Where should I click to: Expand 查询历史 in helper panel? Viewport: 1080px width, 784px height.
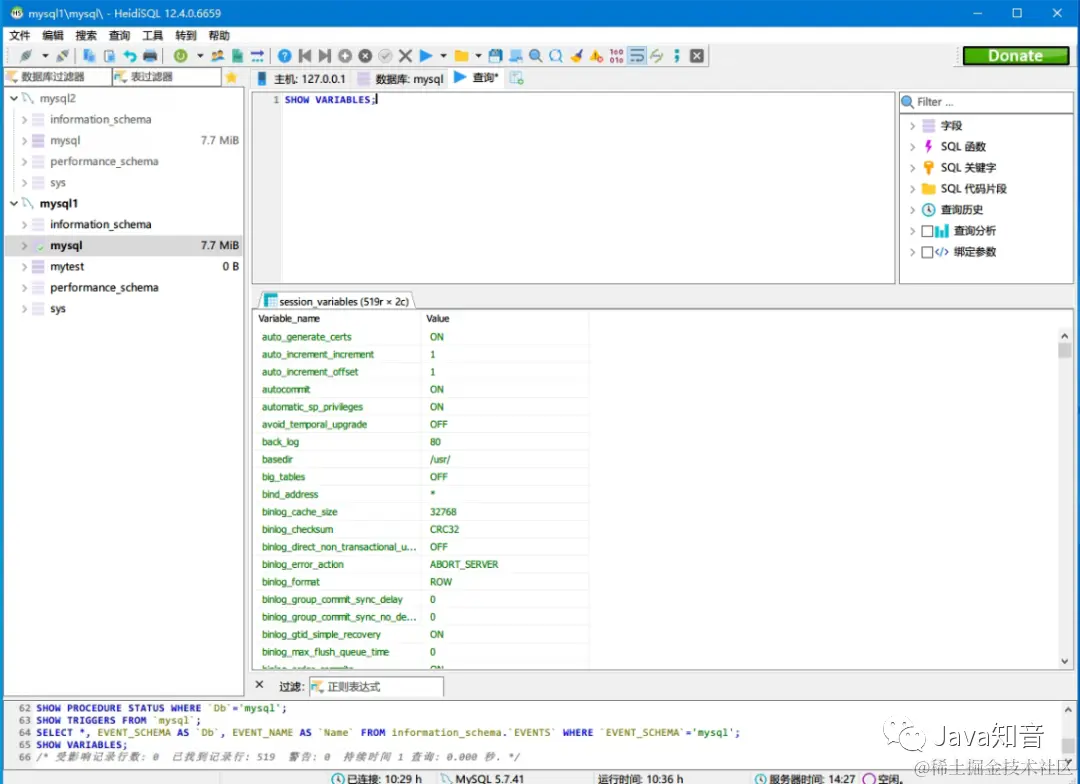coord(913,210)
